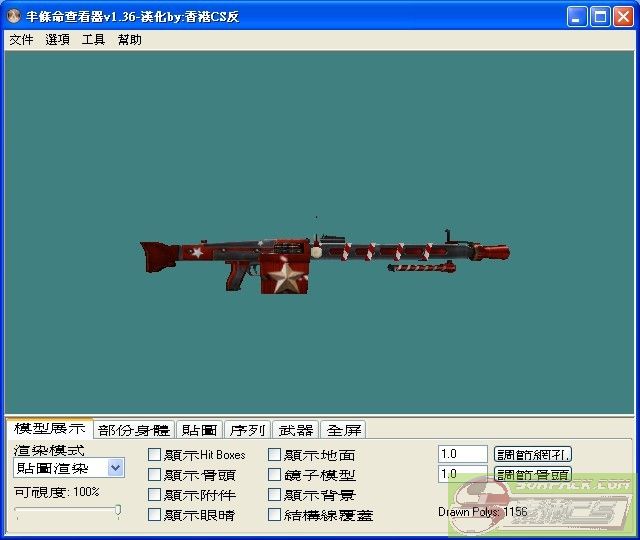Switch to the 部份身體 tab

pyautogui.click(x=134, y=430)
